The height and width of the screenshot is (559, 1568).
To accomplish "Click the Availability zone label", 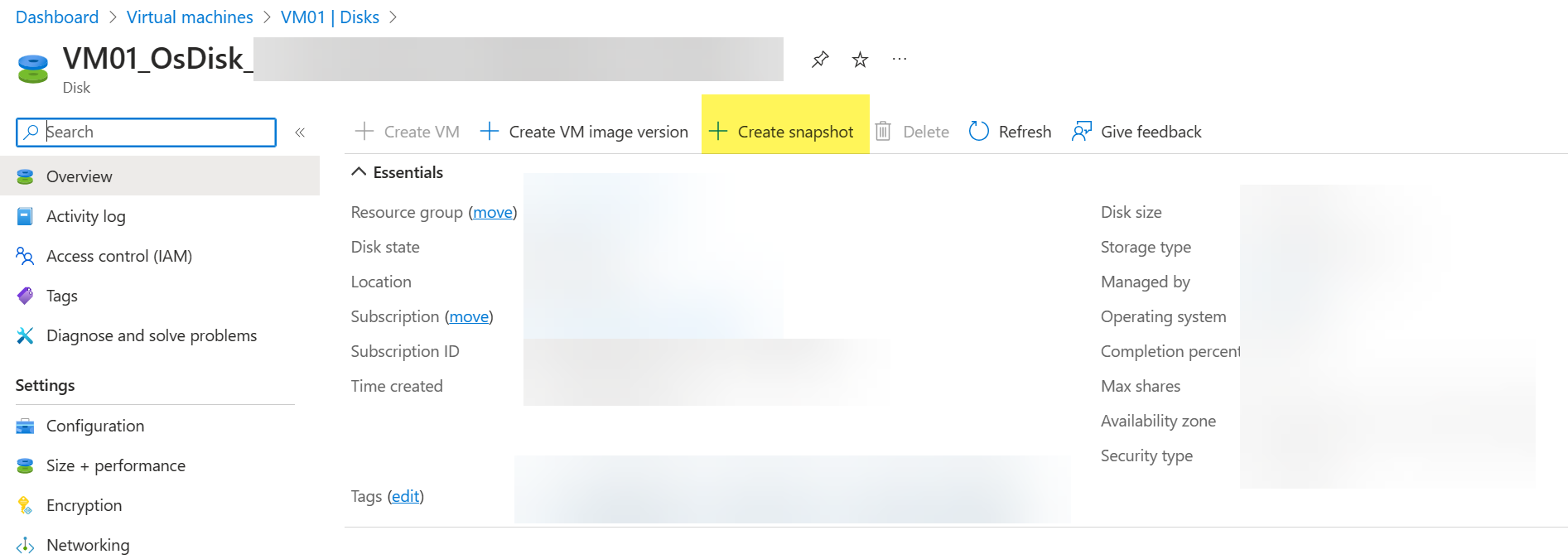I will 1158,422.
